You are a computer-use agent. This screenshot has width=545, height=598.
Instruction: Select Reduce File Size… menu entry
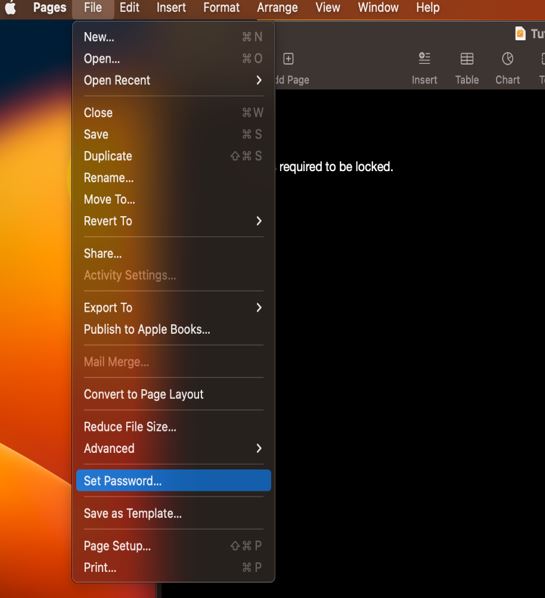pos(174,426)
